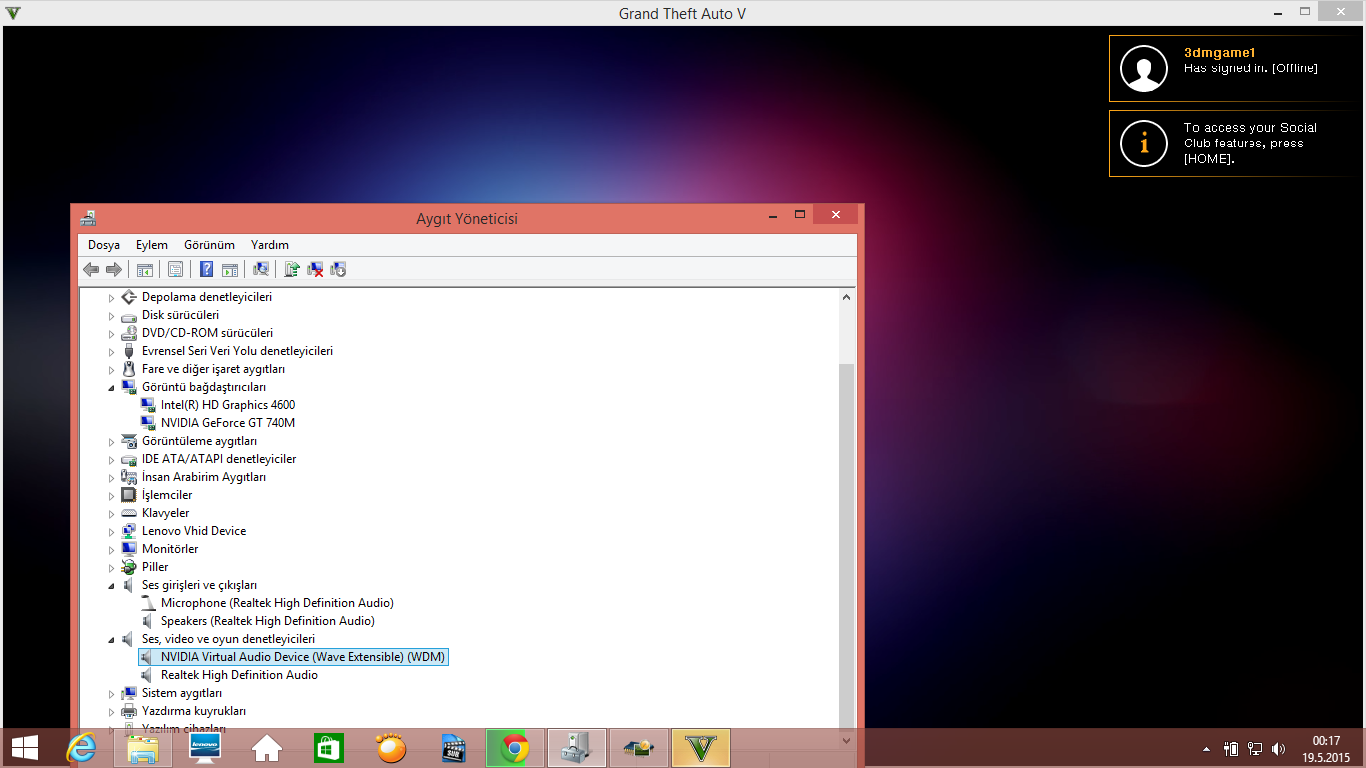Collapse Ses, video ve oyun denetleyicileri node
Viewport: 1366px width, 768px height.
[x=112, y=640]
